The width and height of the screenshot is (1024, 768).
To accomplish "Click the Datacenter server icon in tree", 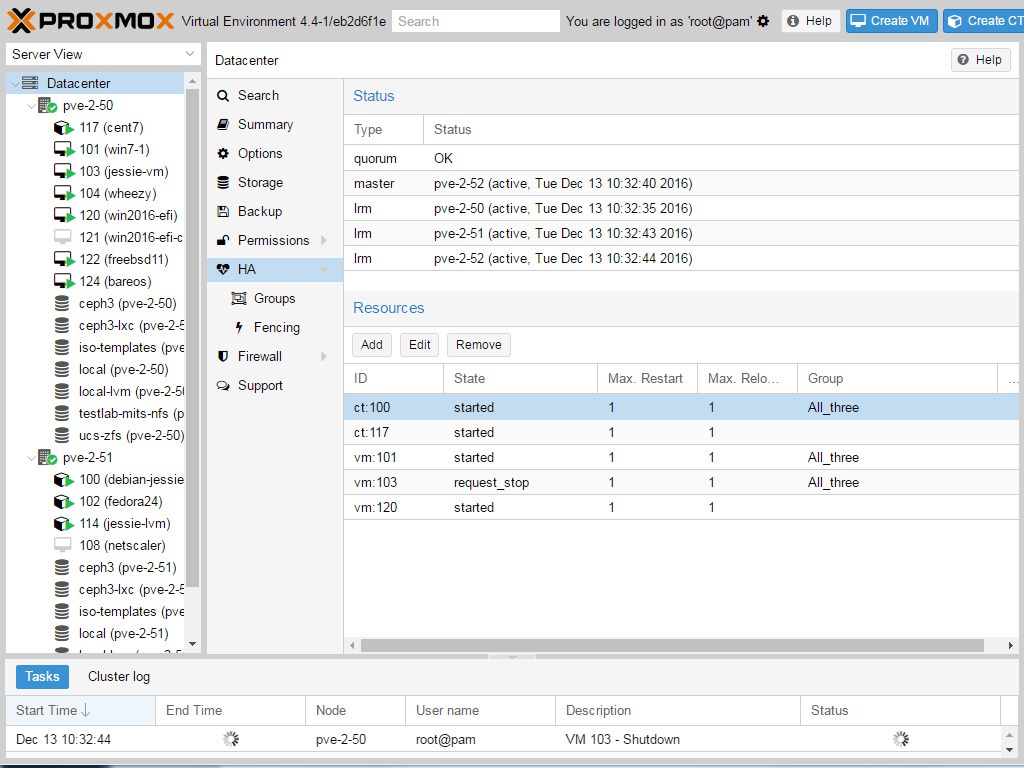I will point(30,83).
